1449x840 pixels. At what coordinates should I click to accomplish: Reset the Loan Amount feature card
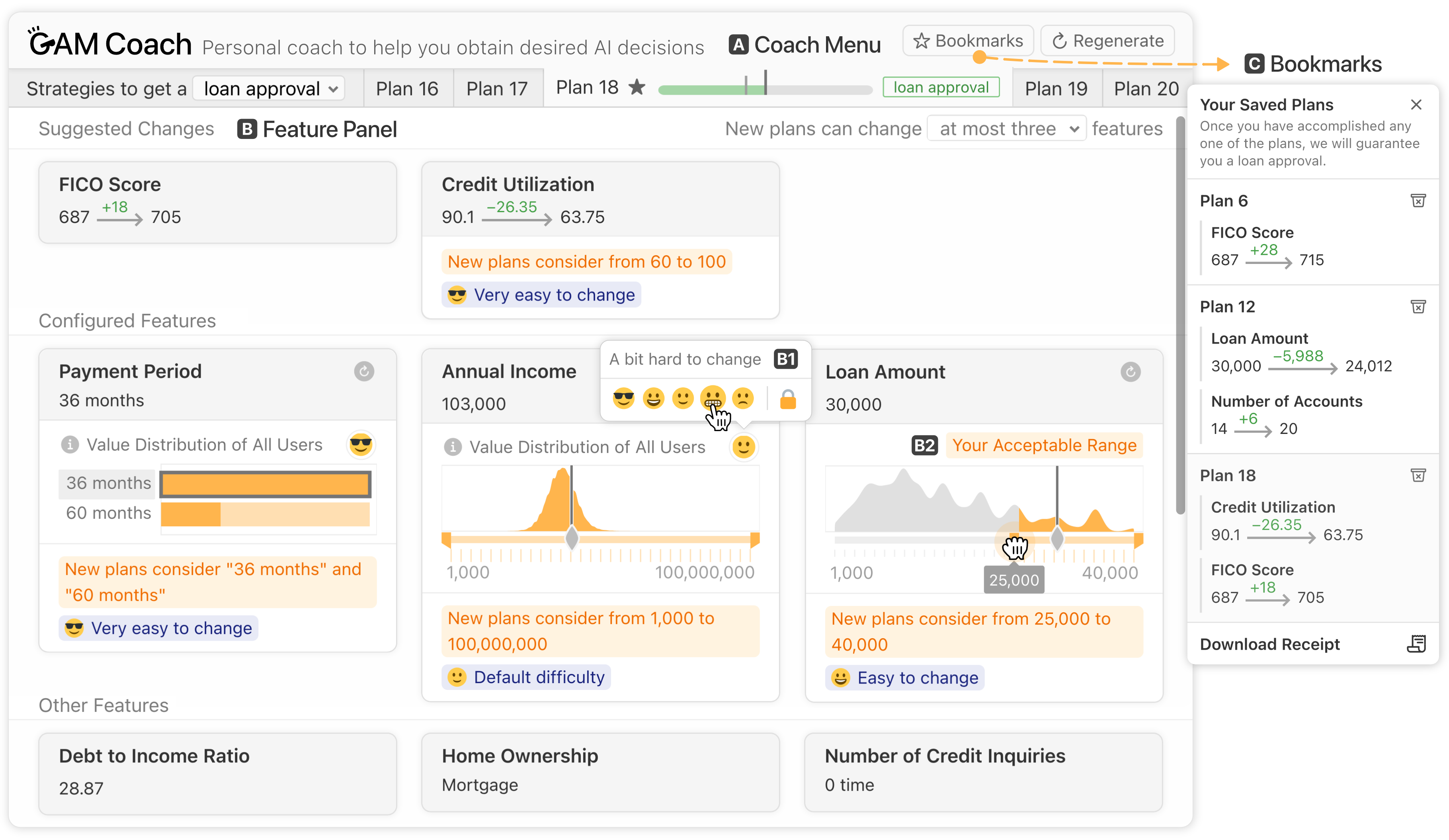[x=1130, y=372]
